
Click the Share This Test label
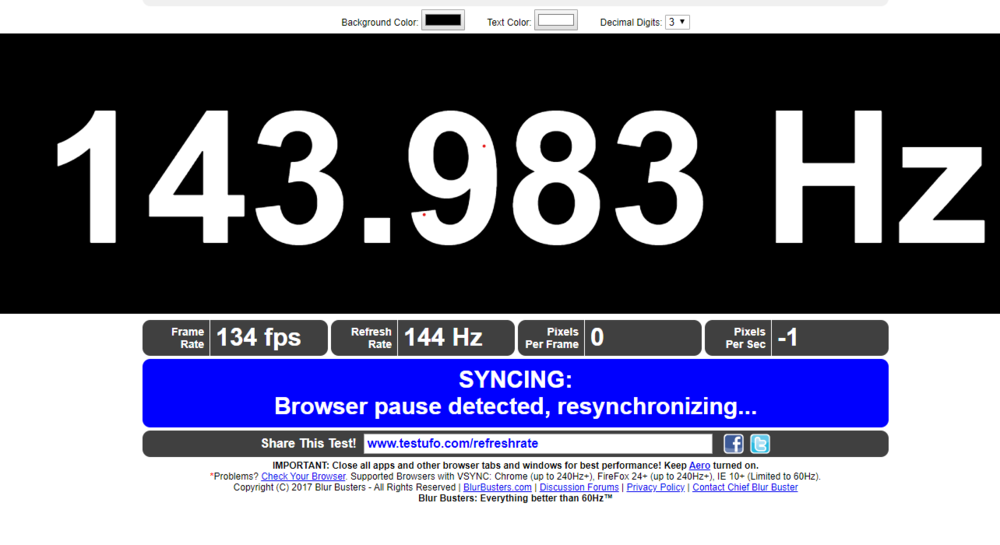pos(308,444)
